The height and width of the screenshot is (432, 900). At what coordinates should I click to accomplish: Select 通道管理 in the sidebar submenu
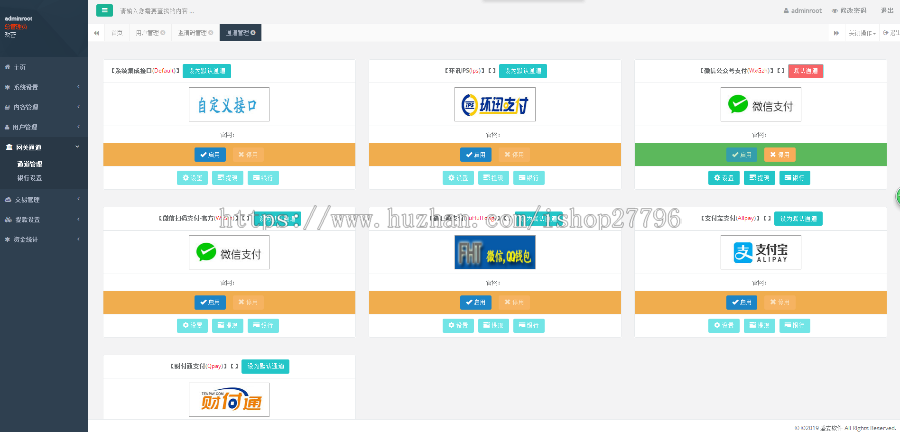click(29, 164)
